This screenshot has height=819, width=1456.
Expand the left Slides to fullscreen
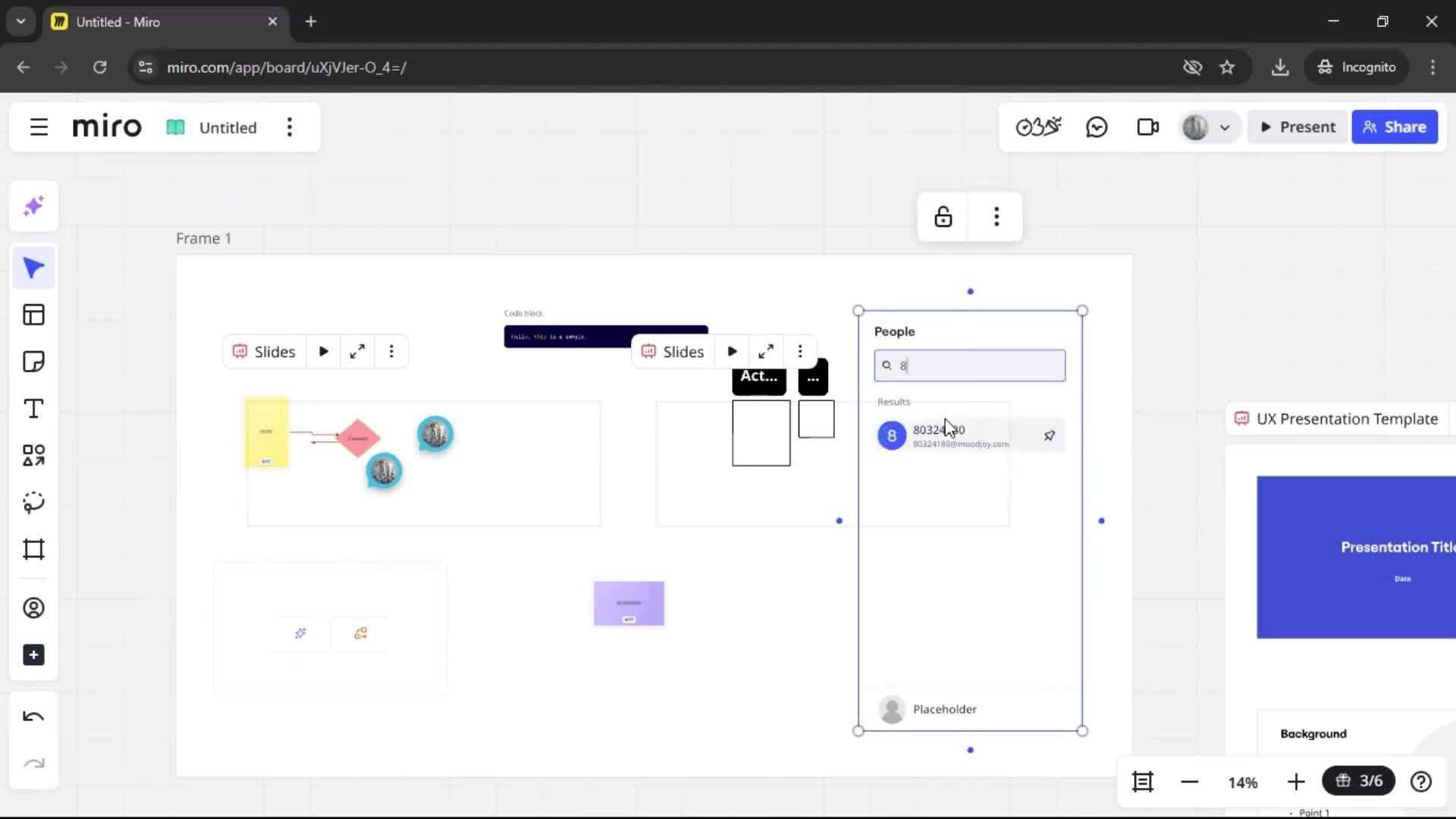pos(357,351)
